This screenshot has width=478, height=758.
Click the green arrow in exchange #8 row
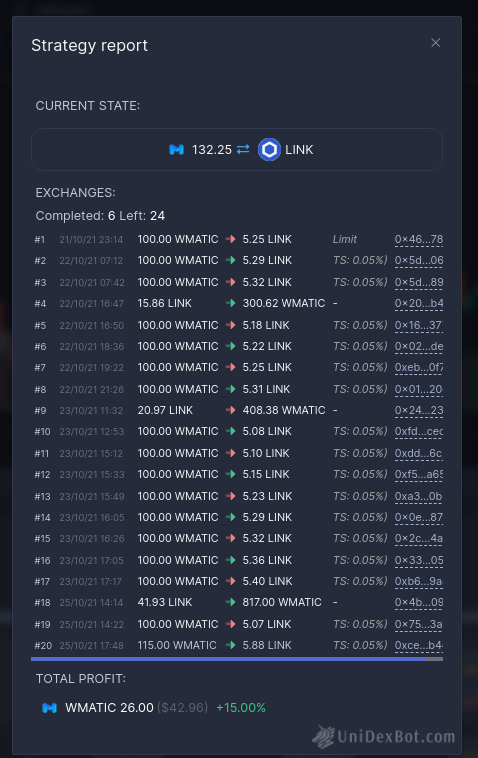tap(231, 389)
